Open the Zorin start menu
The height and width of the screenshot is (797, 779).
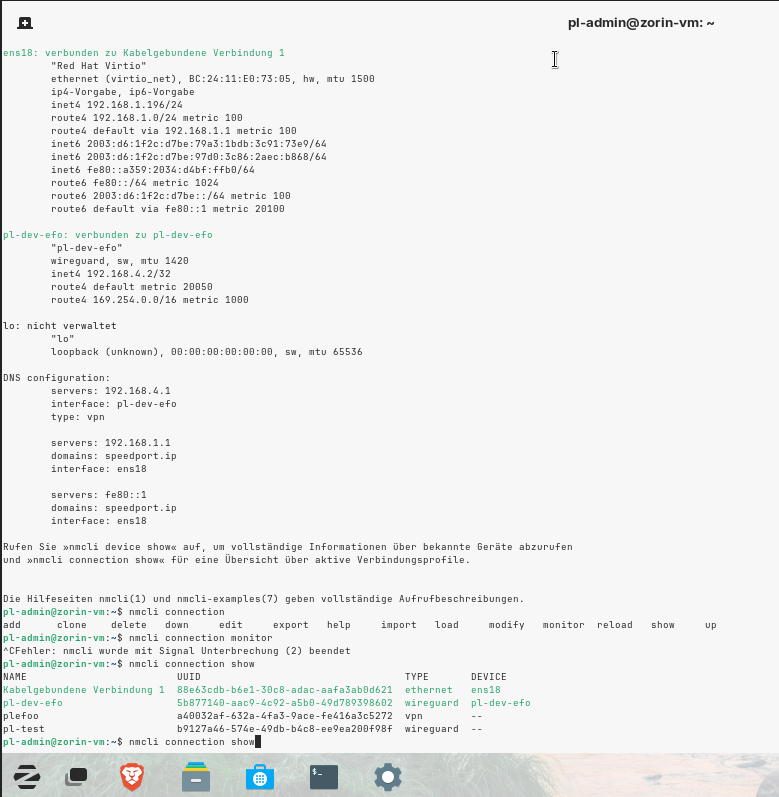[26, 776]
